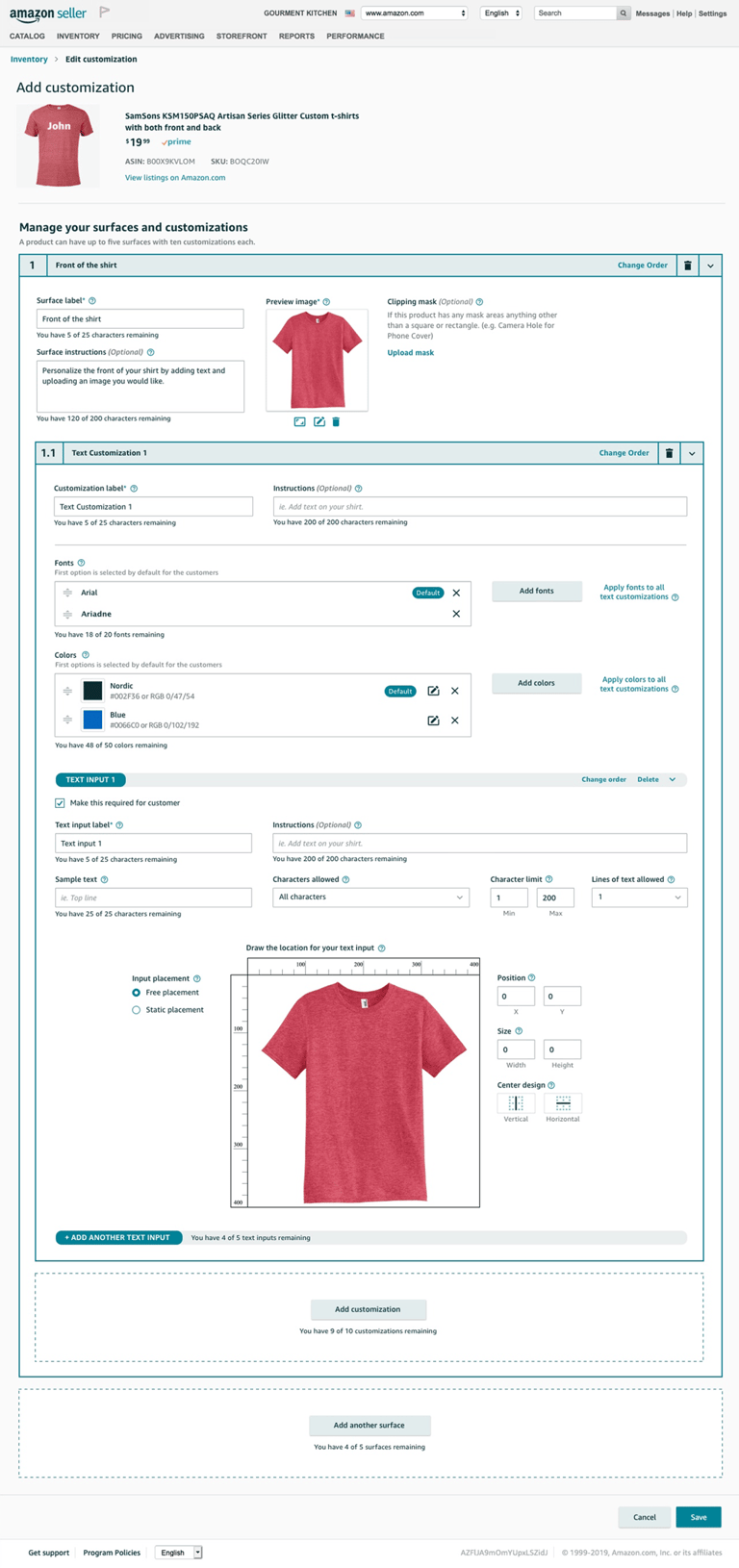
Task: Open the Catalog menu
Action: click(27, 37)
